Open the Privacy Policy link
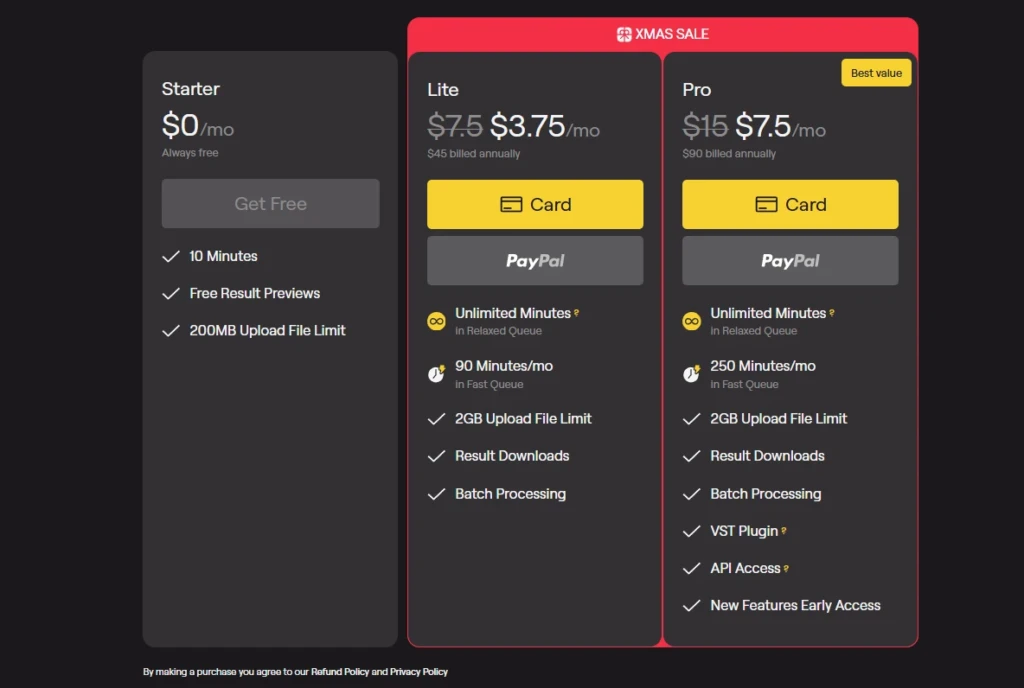 coord(419,672)
